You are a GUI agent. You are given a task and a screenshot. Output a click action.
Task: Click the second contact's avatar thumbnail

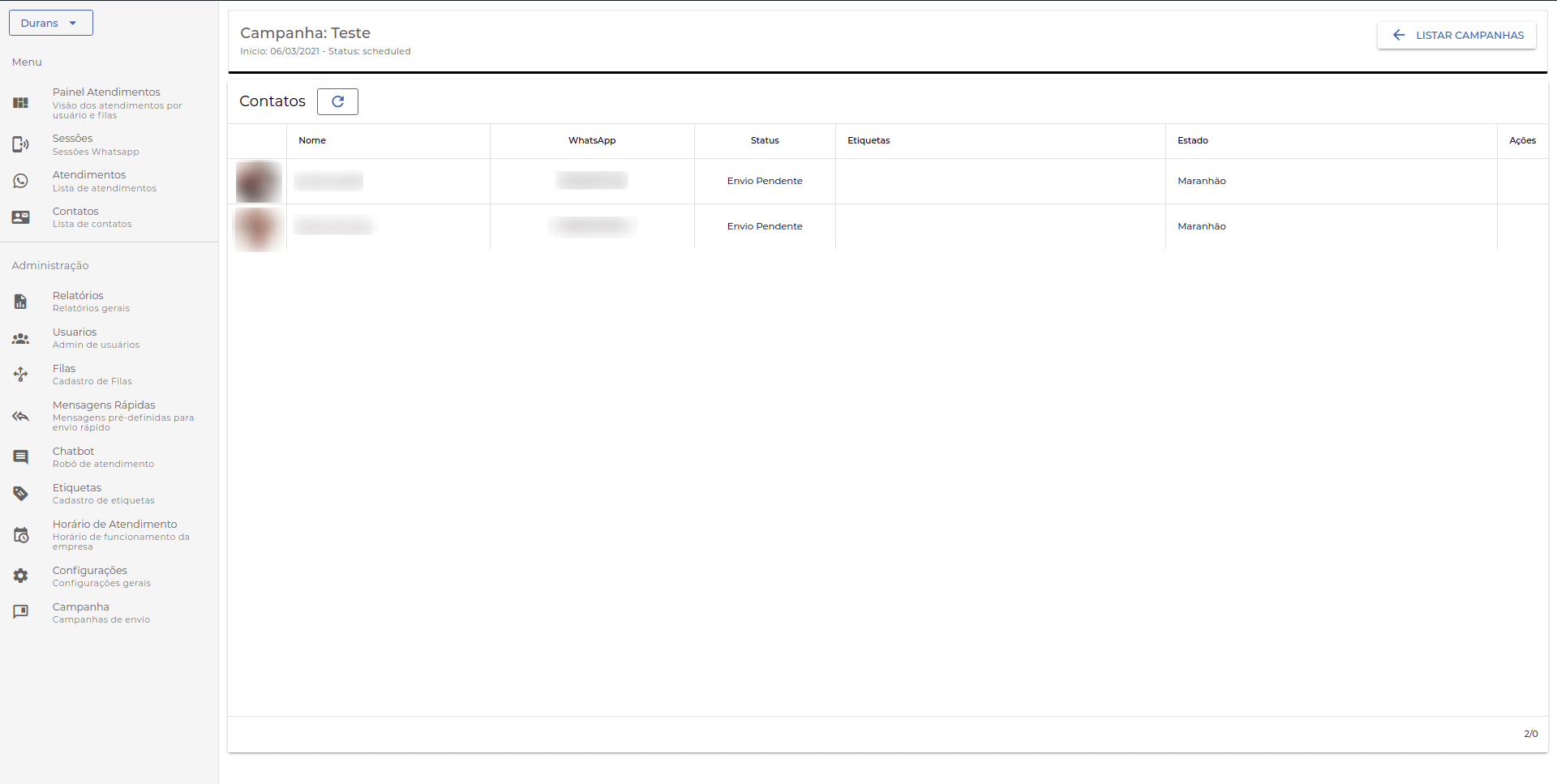[258, 227]
